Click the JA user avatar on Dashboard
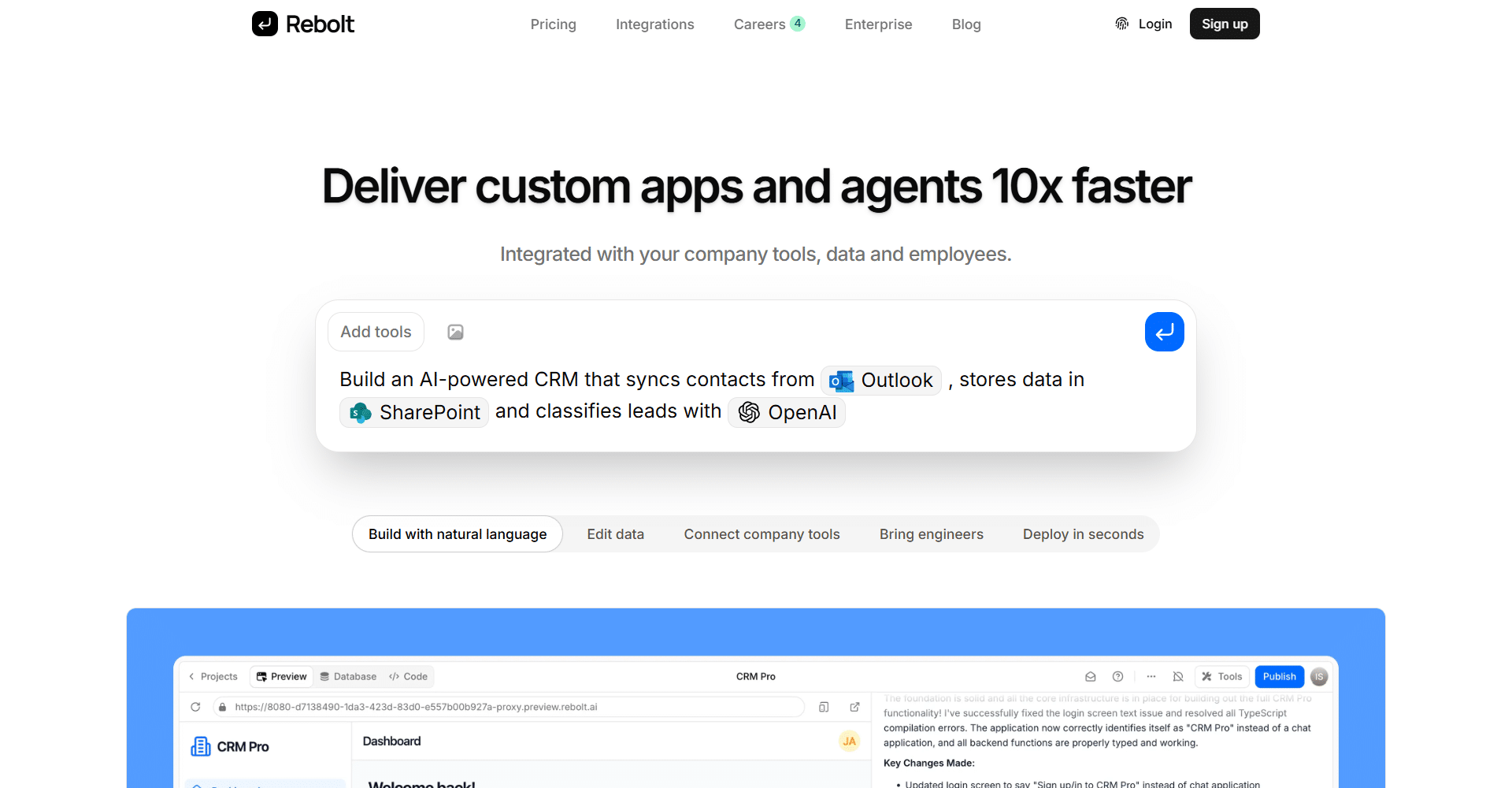The image size is (1512, 788). (849, 741)
